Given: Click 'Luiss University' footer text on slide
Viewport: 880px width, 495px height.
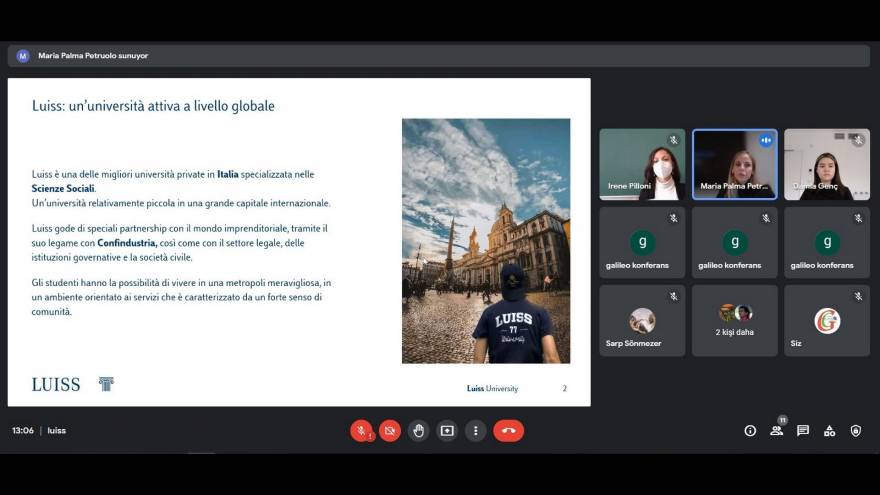Looking at the screenshot, I should pyautogui.click(x=492, y=388).
